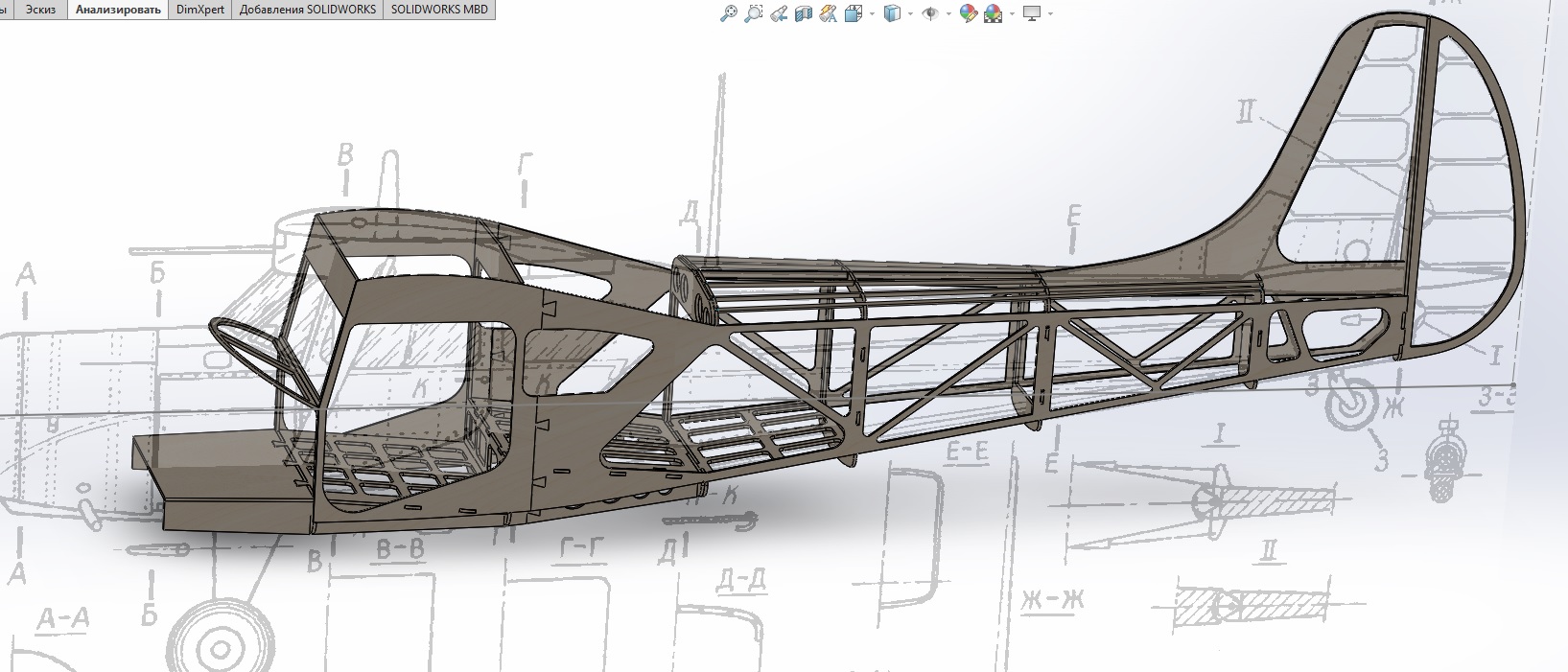Click the View Orientation cube icon
Viewport: 1568px width, 672px height.
tap(854, 13)
